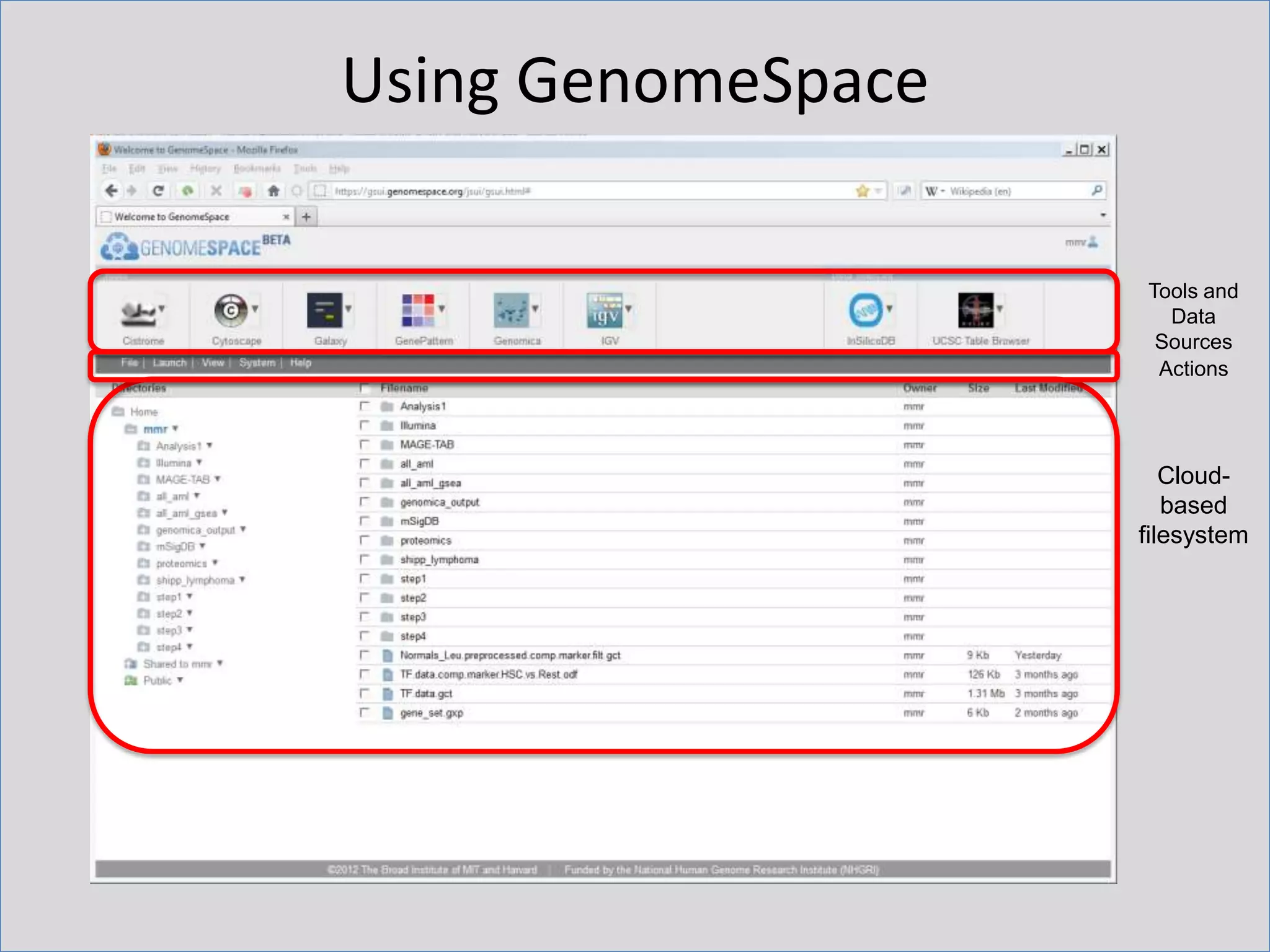The image size is (1270, 952).
Task: Open the Analysis1 tree item arrow
Action: (210, 445)
